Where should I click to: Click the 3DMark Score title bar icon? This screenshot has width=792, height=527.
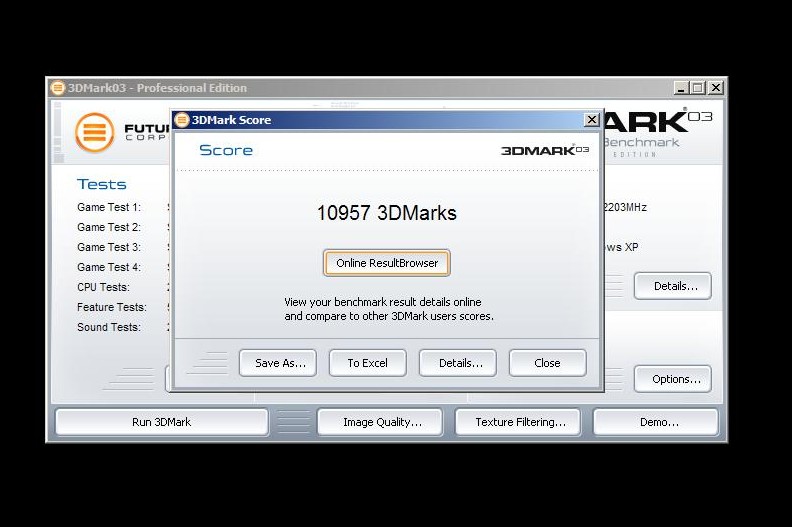(181, 120)
